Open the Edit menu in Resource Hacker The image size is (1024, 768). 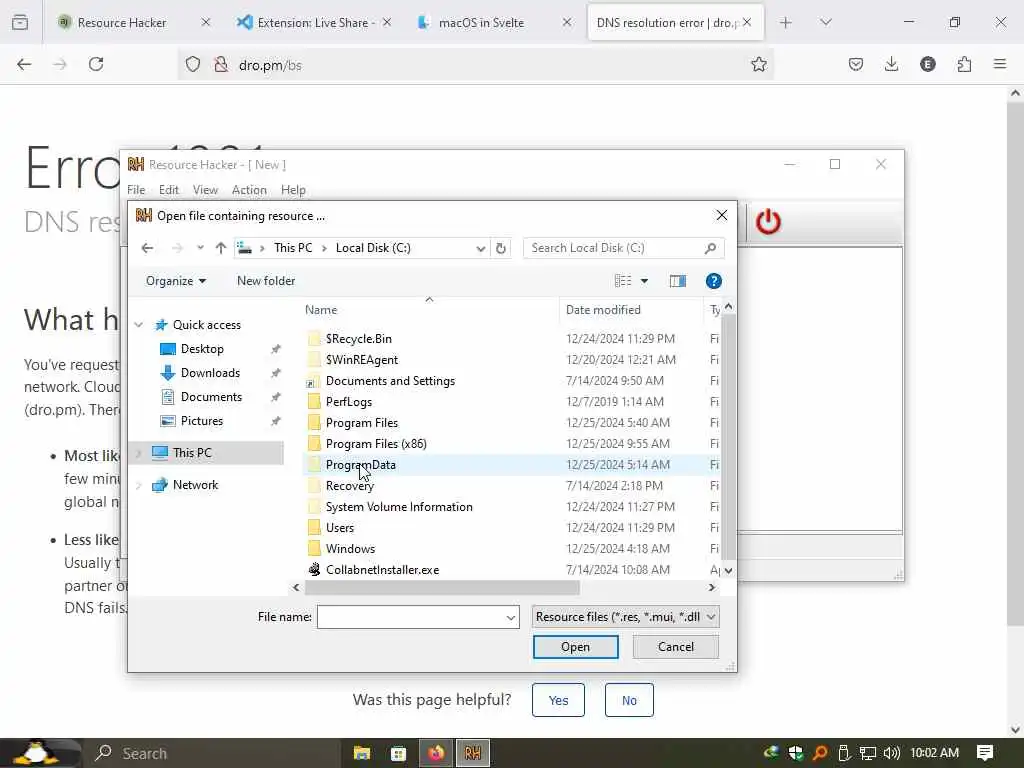(168, 190)
